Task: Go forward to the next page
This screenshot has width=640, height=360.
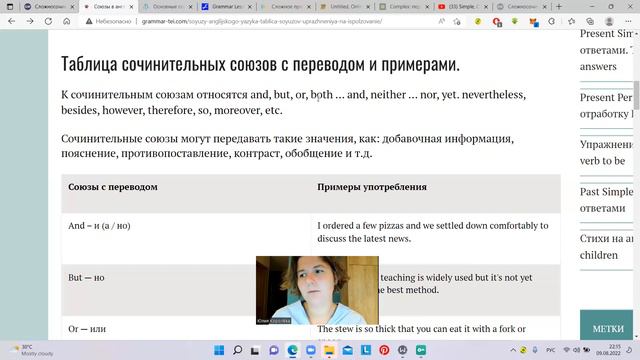Action: 30,21
